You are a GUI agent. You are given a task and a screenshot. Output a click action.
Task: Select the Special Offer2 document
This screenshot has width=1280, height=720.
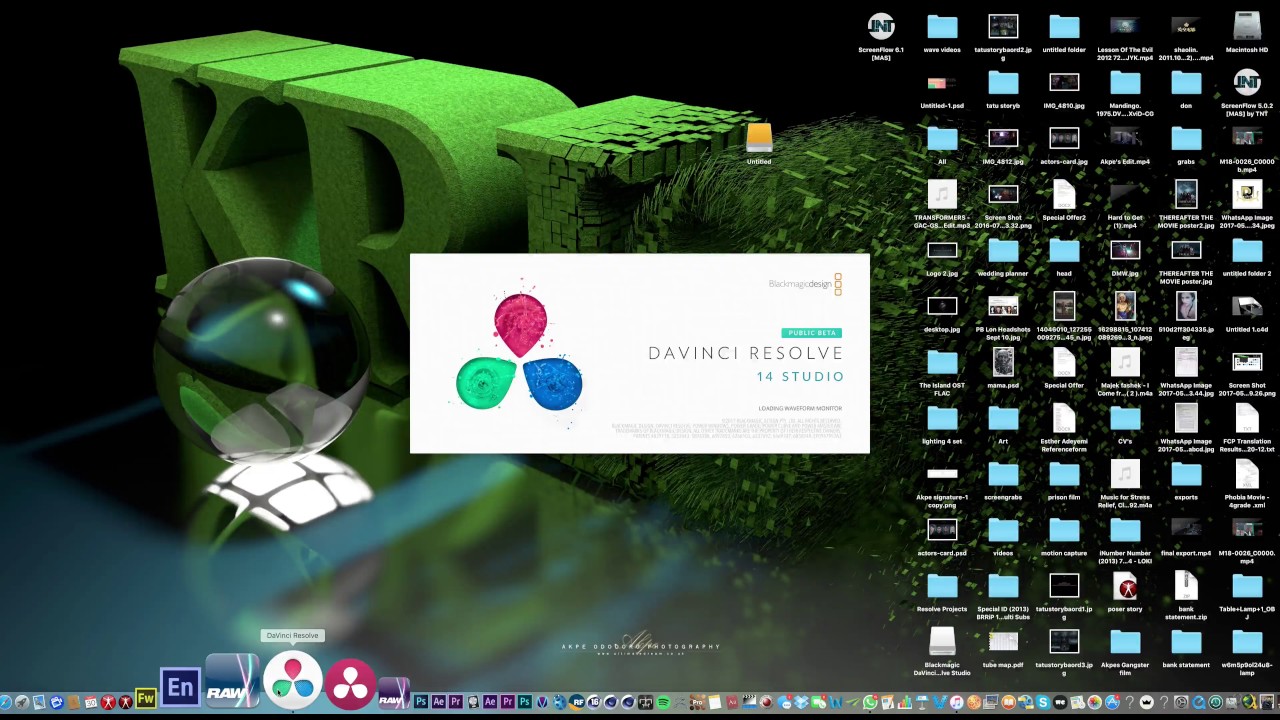click(1064, 201)
